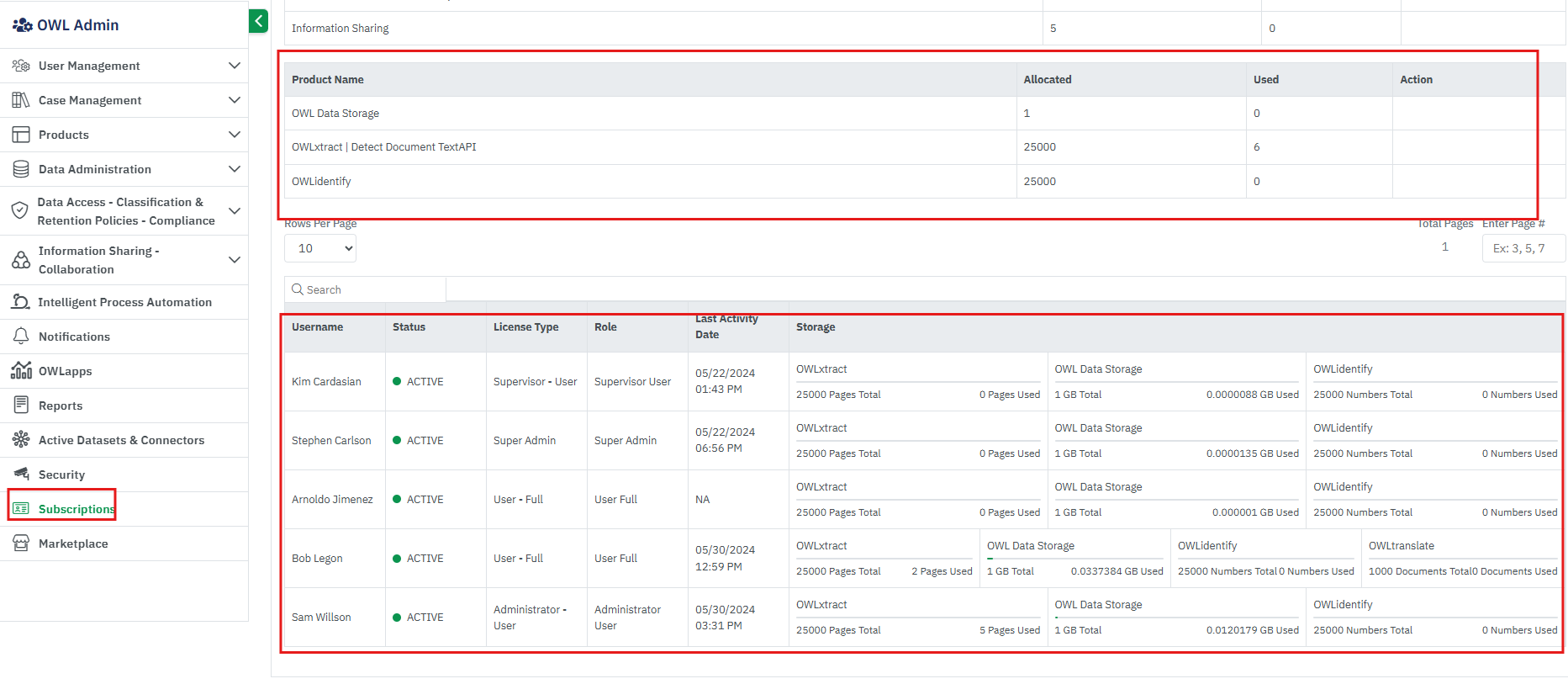This screenshot has height=684, width=1568.
Task: Click the search magnifier icon
Action: (x=297, y=289)
